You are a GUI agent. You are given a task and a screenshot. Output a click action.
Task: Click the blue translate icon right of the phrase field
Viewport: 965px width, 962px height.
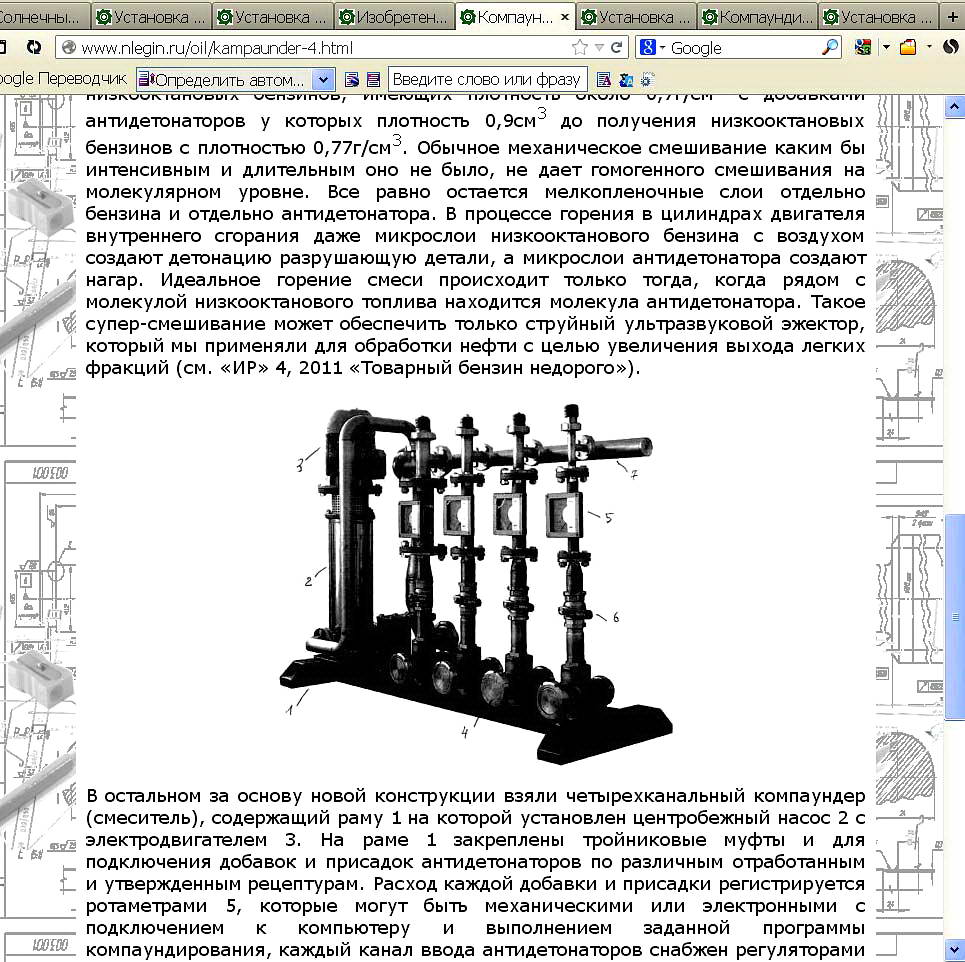[x=626, y=79]
